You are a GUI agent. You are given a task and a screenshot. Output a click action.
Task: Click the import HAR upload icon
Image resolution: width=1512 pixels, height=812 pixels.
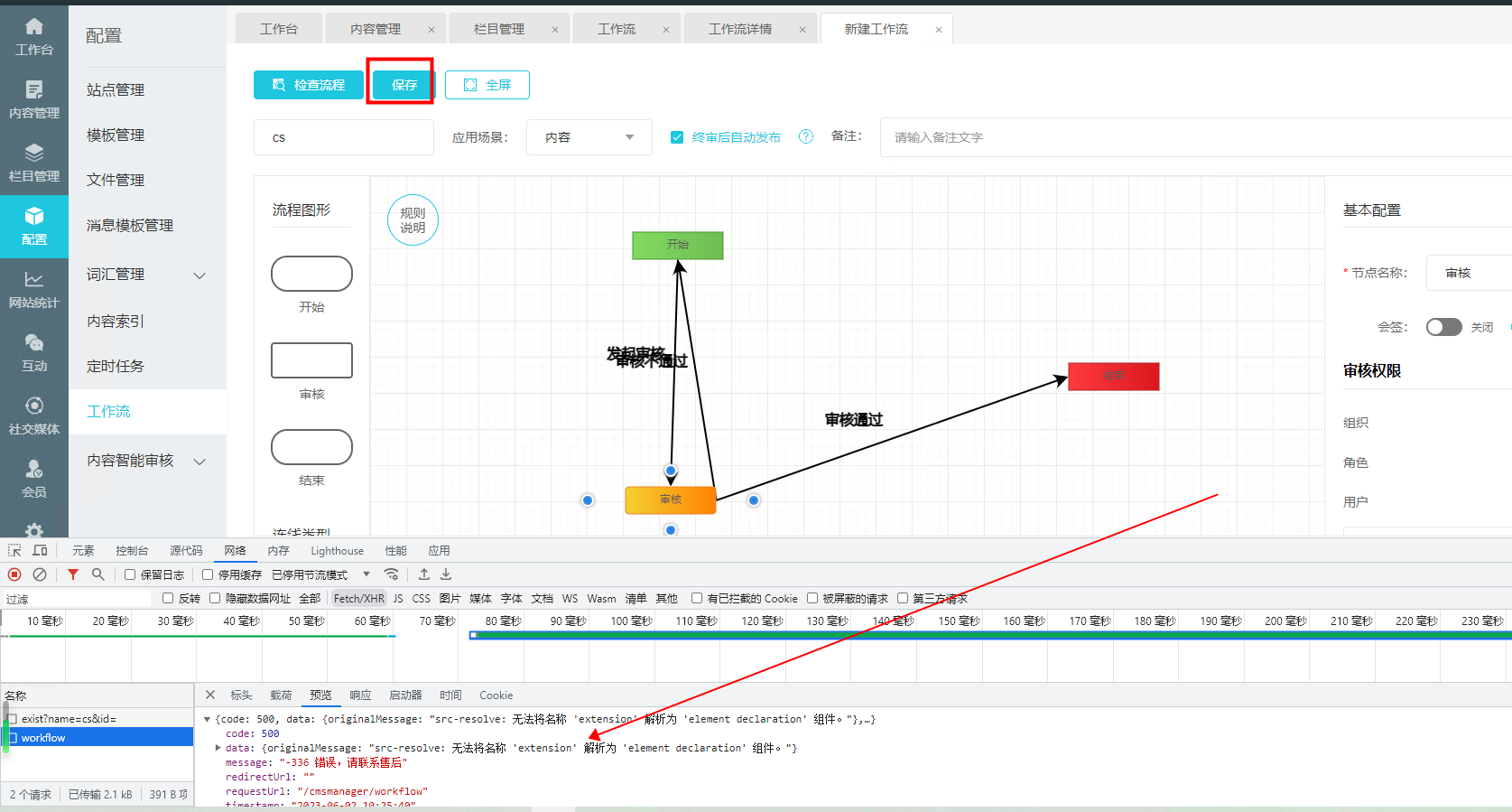(x=424, y=574)
